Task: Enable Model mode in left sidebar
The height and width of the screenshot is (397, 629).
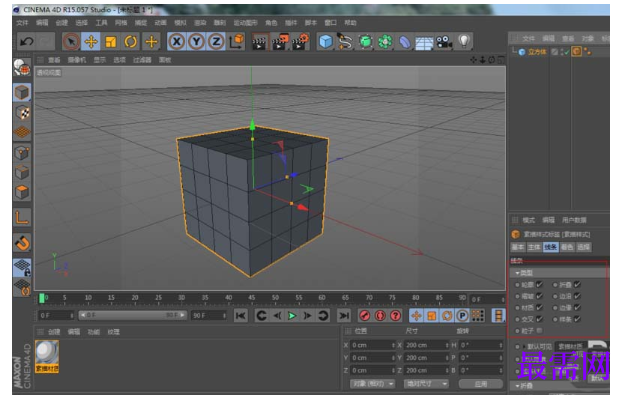Action: (22, 93)
